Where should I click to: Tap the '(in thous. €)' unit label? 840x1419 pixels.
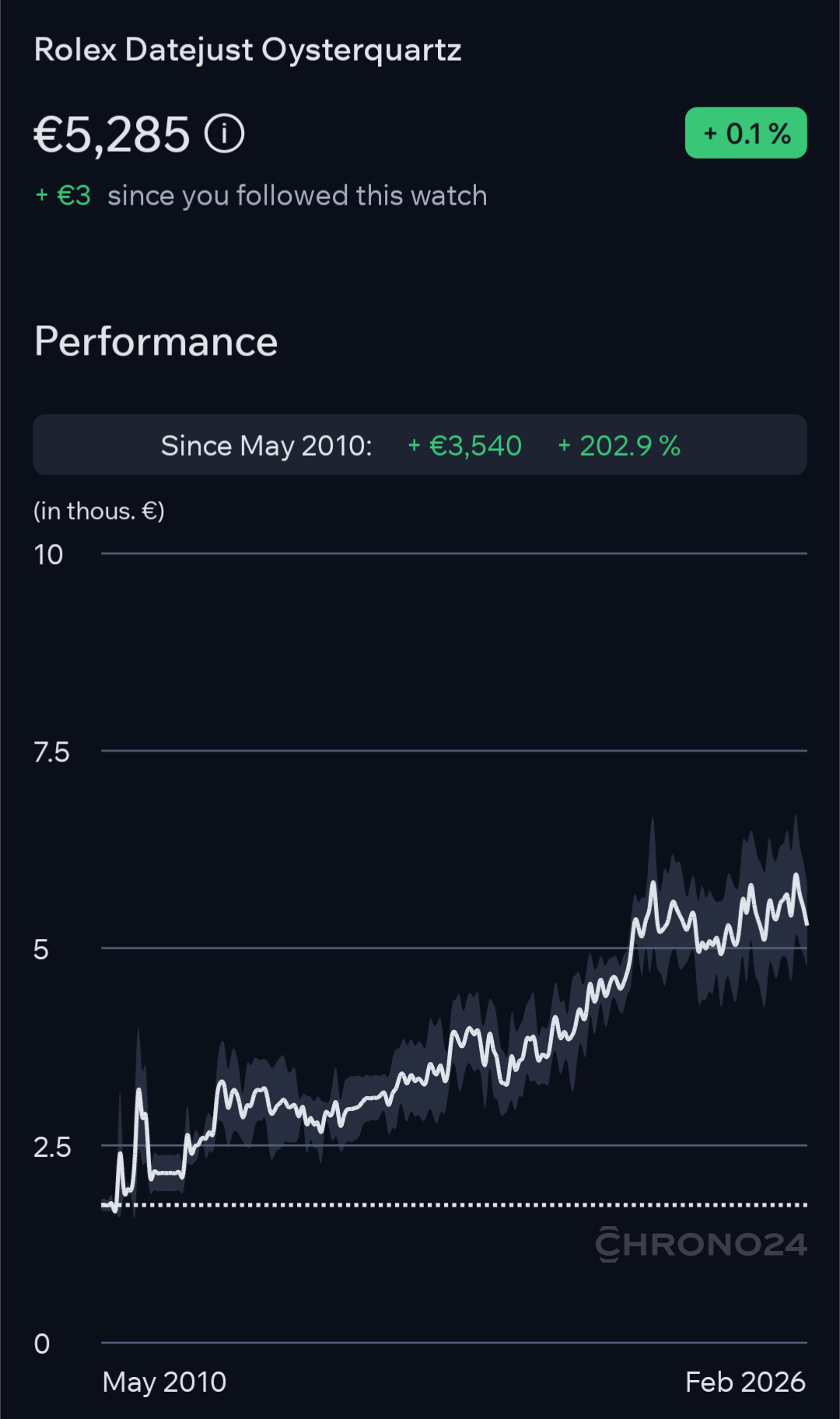pyautogui.click(x=99, y=511)
